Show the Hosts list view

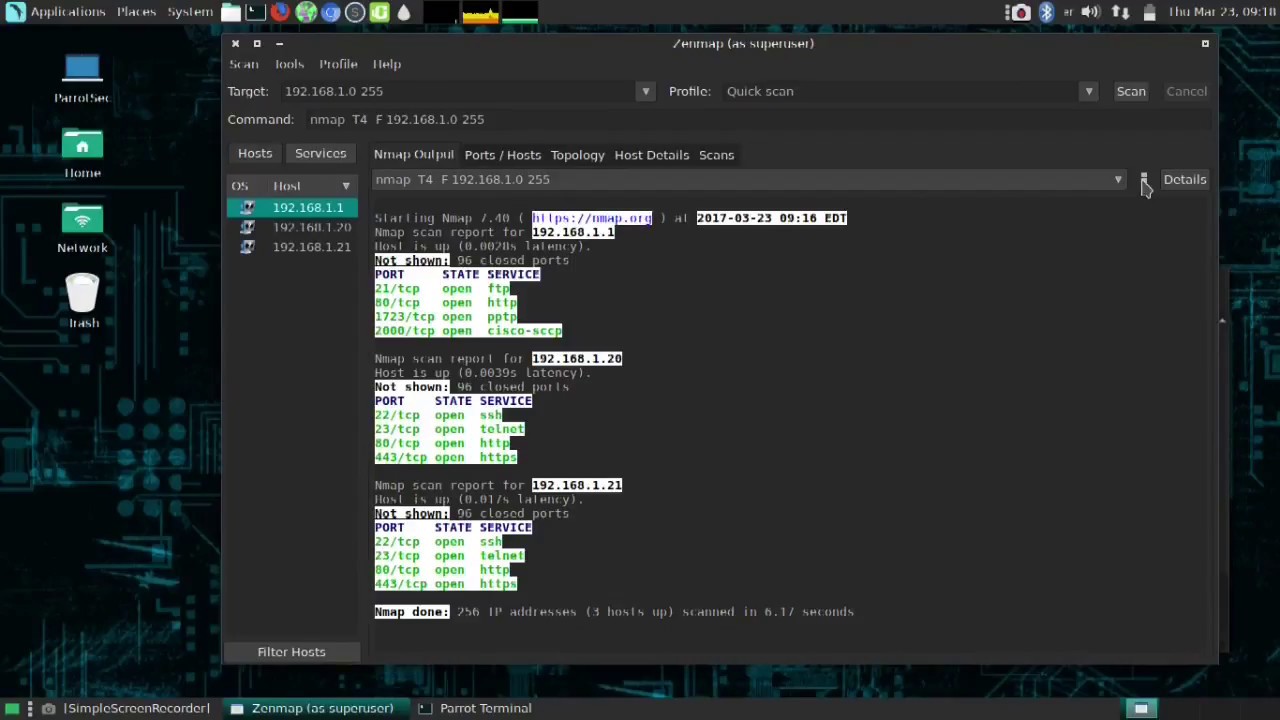coord(255,153)
